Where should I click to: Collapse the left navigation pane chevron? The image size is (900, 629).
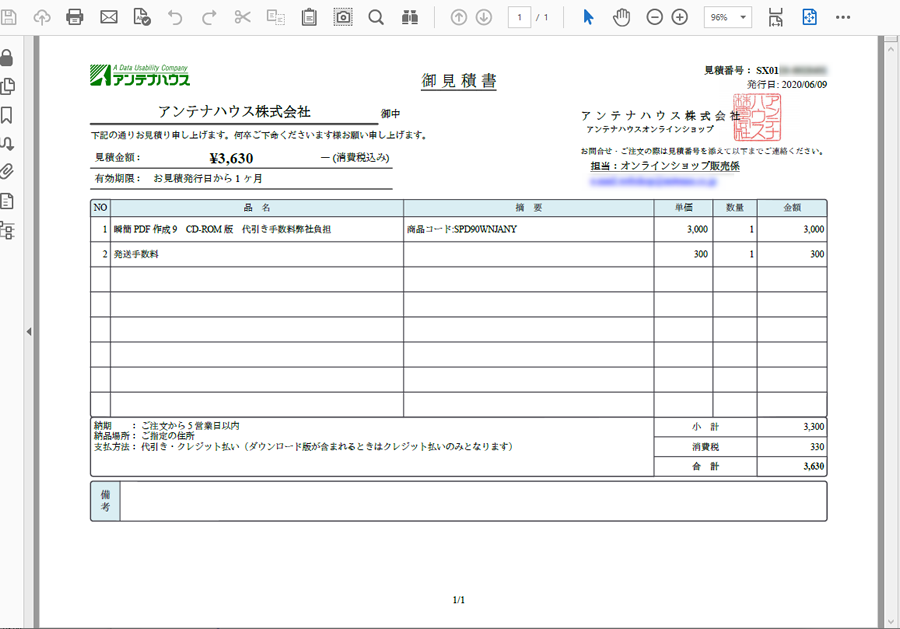pyautogui.click(x=27, y=333)
